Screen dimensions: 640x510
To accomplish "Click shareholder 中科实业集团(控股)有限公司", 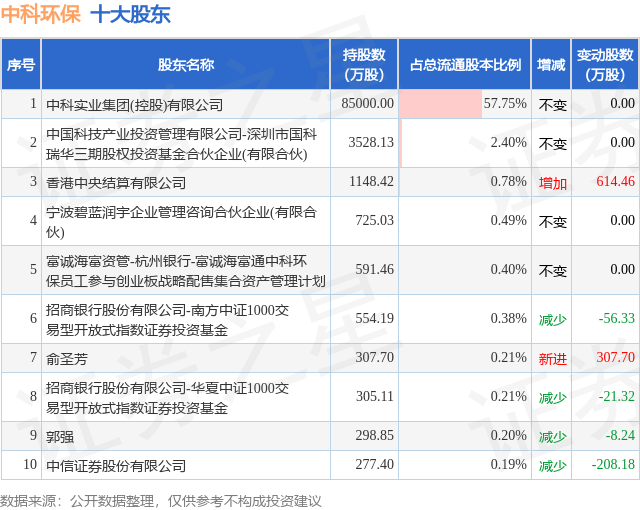I will tap(134, 105).
